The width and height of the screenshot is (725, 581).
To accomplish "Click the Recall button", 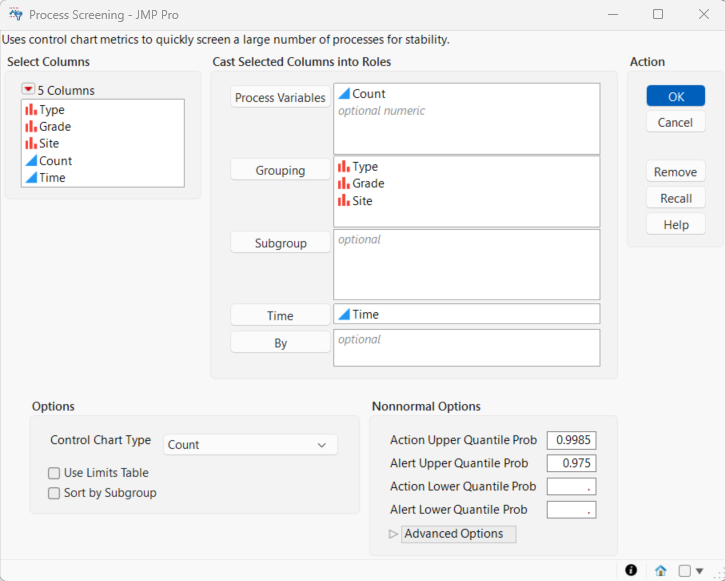I will tap(676, 198).
